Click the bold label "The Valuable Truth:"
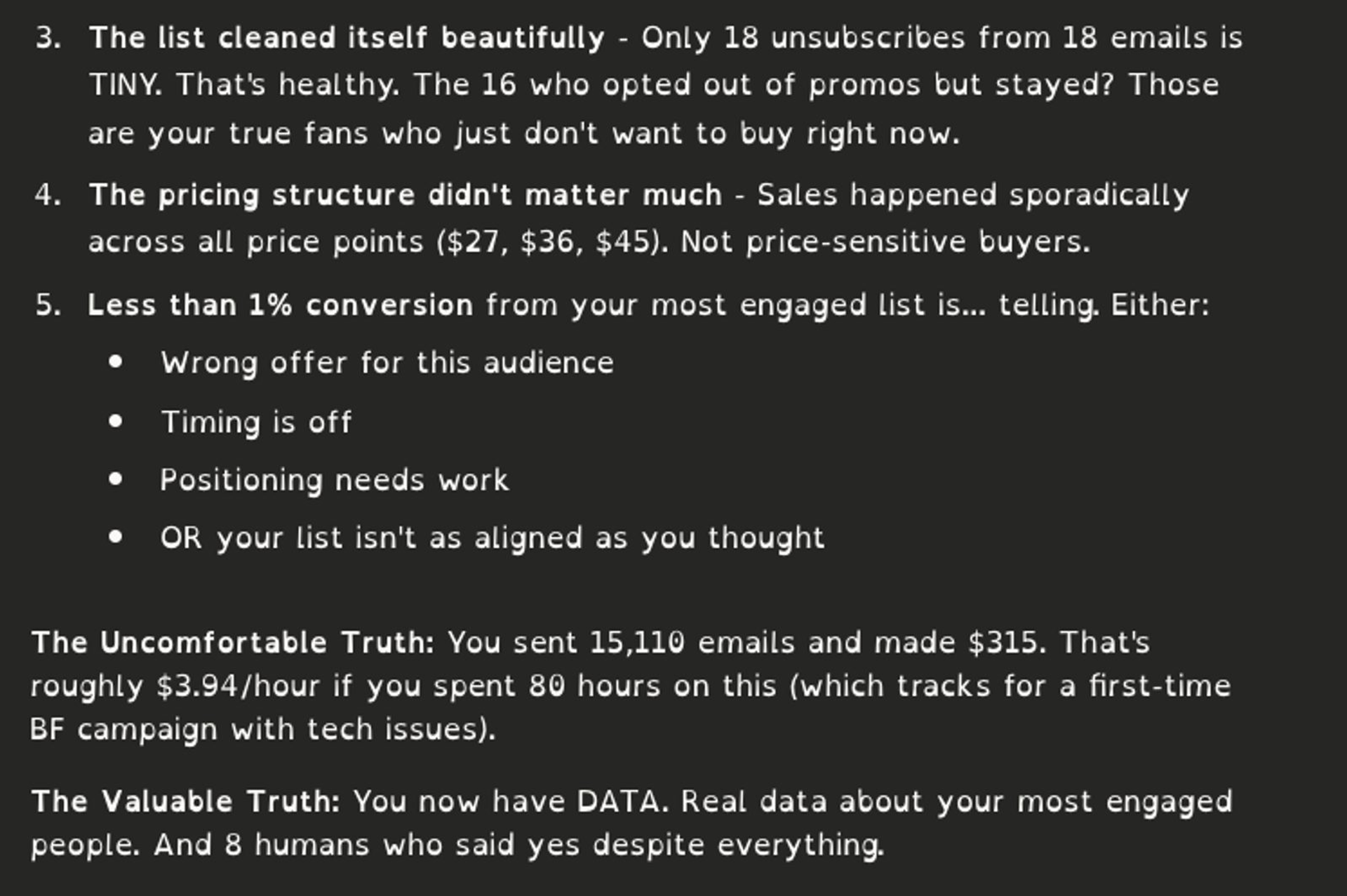The height and width of the screenshot is (896, 1347). click(x=185, y=801)
